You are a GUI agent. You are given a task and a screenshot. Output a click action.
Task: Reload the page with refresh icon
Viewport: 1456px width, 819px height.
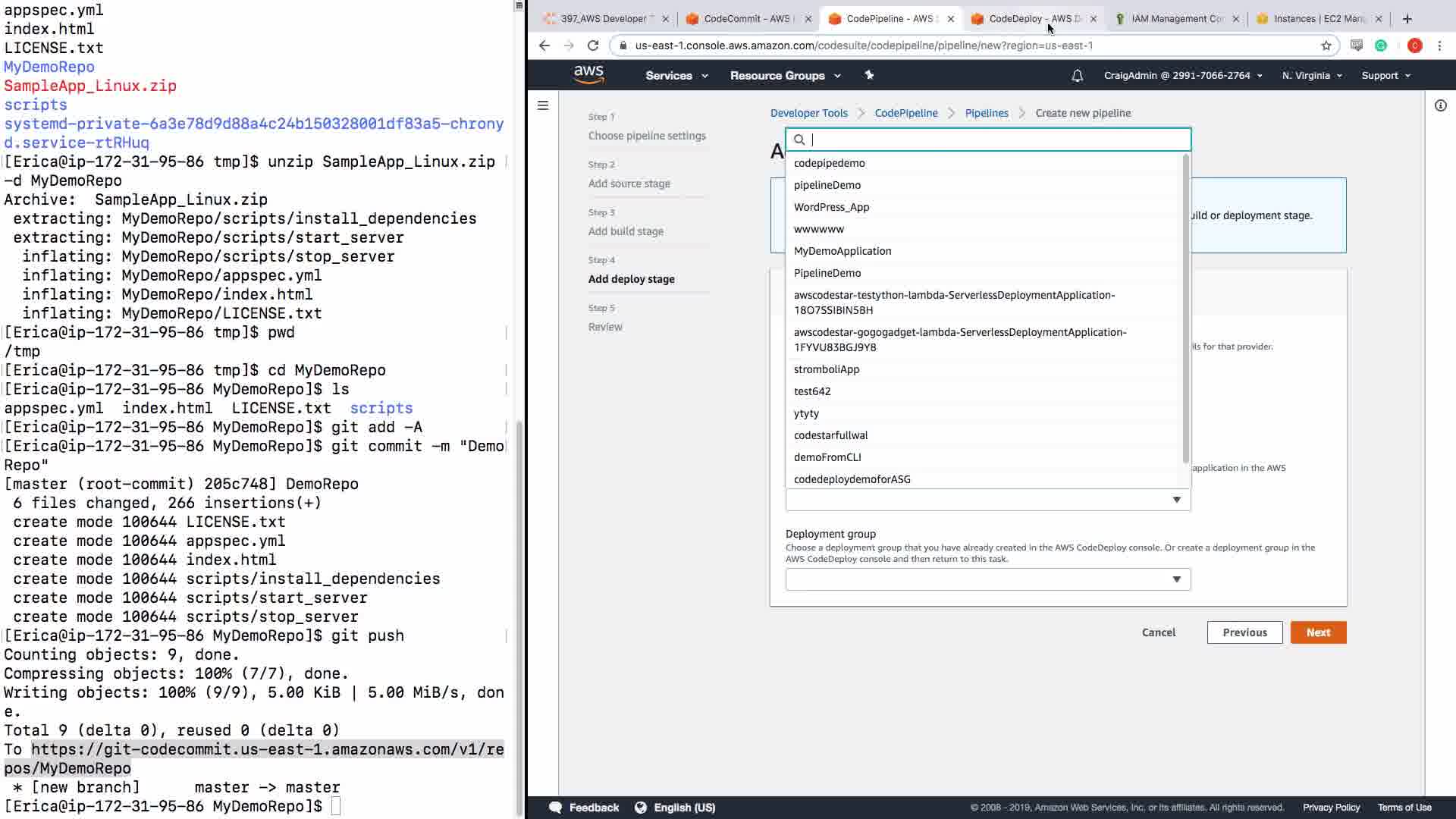[x=593, y=45]
